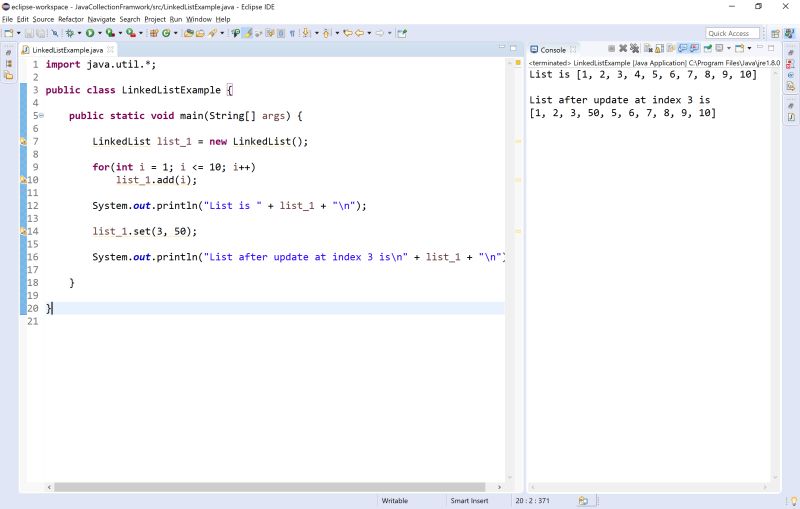Viewport: 800px width, 509px height.
Task: Click the editor horizontal scrollbar
Action: [x=269, y=487]
